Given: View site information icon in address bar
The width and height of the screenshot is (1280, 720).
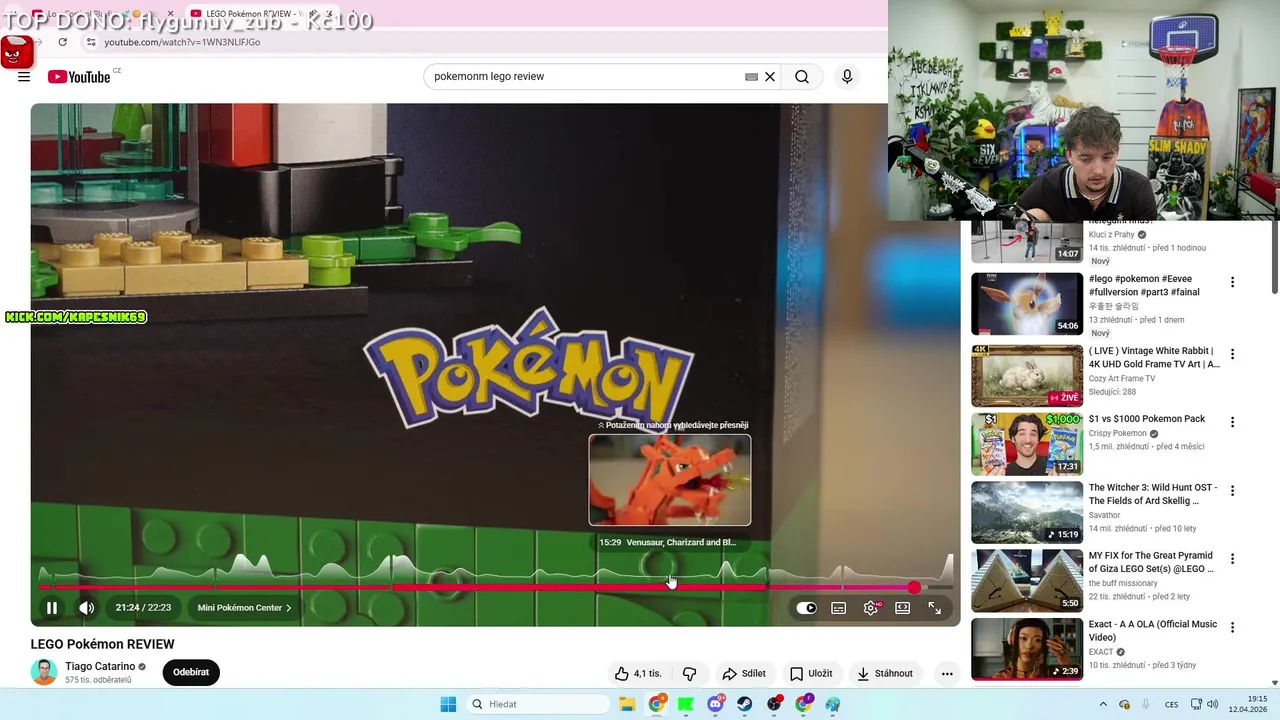Looking at the screenshot, I should [91, 42].
